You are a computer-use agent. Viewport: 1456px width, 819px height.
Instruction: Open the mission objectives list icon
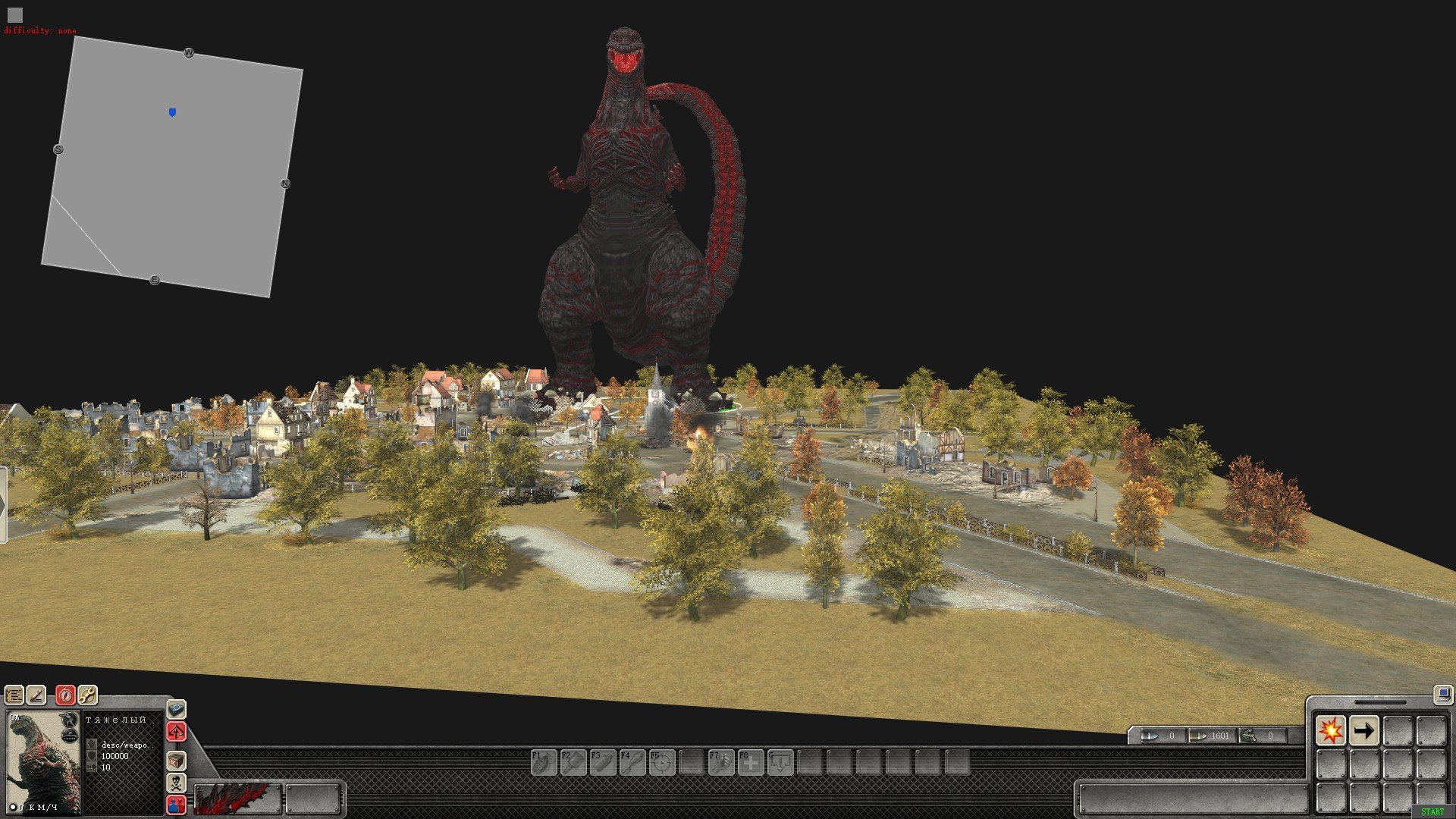[14, 695]
